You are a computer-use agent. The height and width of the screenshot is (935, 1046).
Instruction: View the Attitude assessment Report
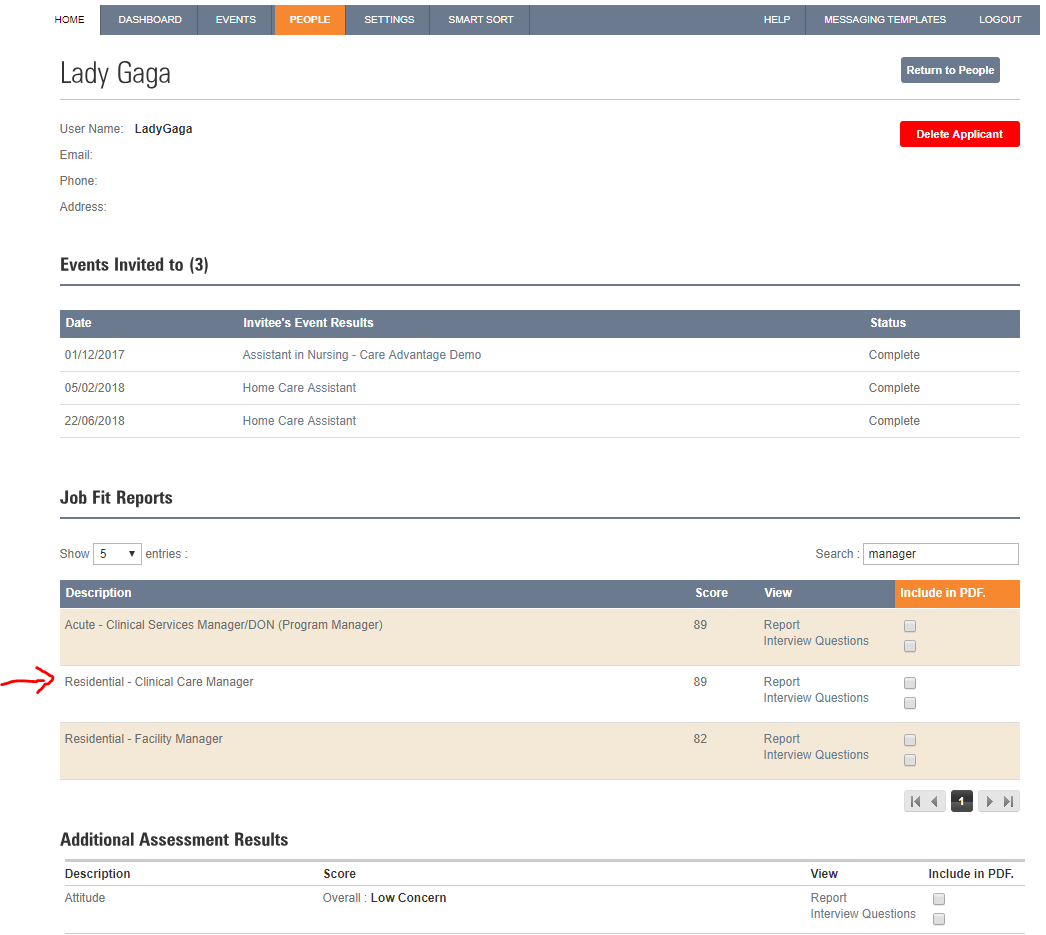828,898
